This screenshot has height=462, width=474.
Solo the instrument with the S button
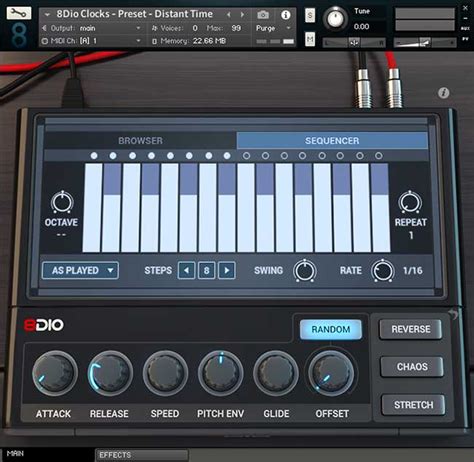point(310,15)
